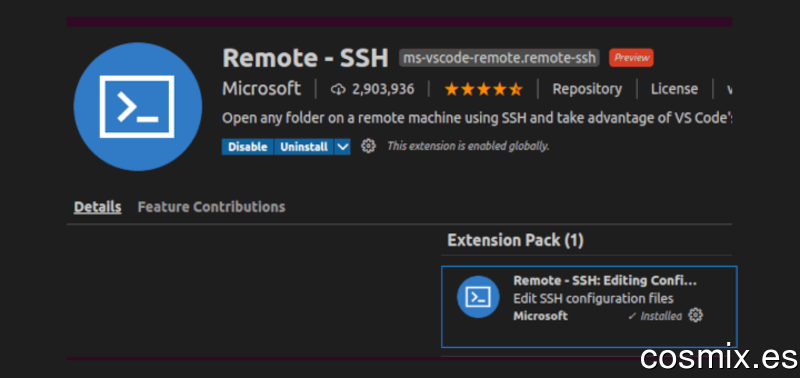Uninstall the Remote - SSH extension
This screenshot has height=378, width=800.
coord(304,147)
